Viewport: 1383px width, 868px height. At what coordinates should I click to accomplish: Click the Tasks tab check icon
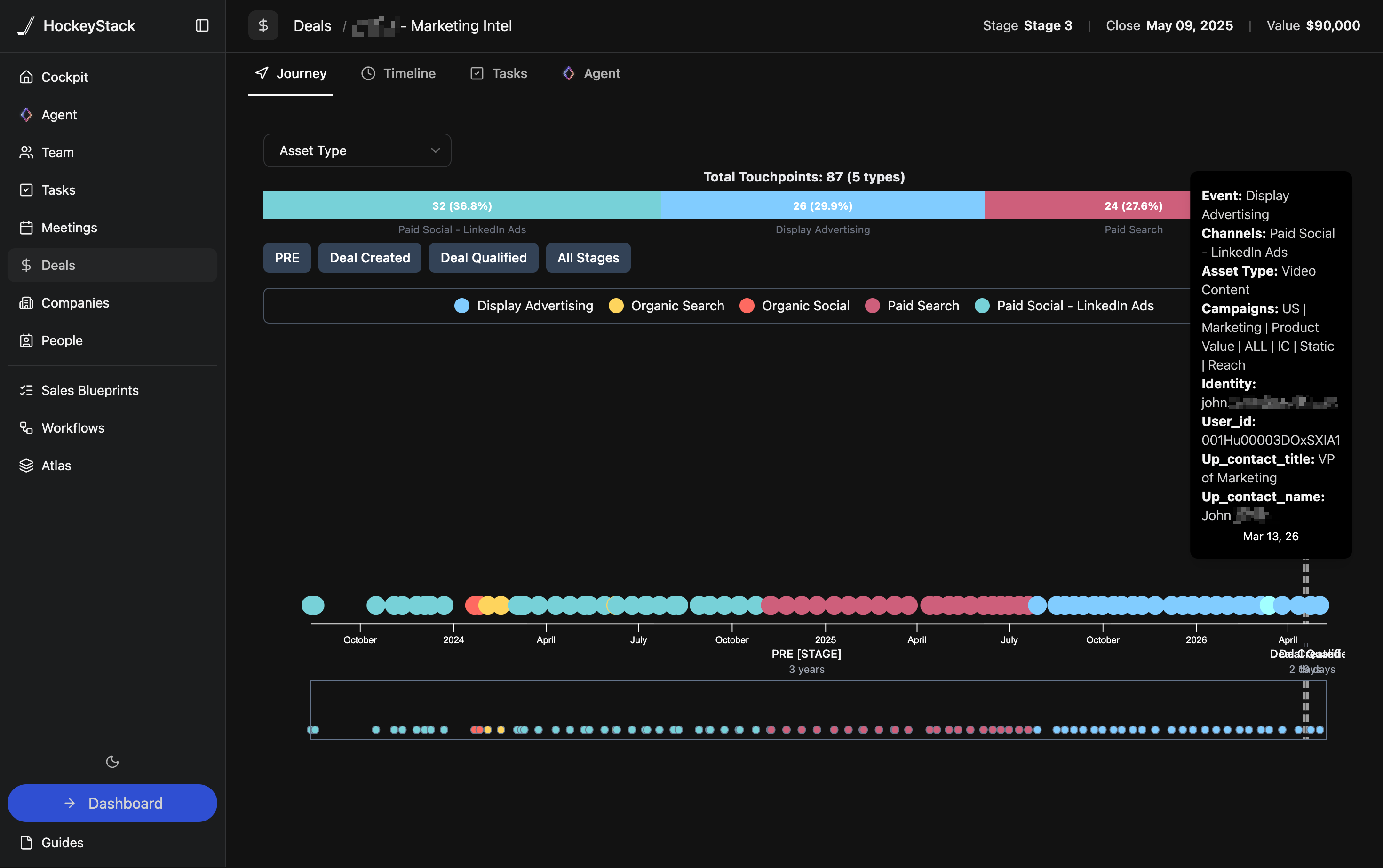[477, 73]
